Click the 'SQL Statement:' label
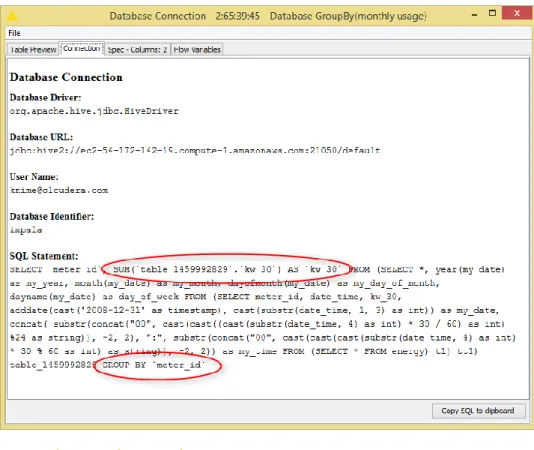The width and height of the screenshot is (534, 450). tap(44, 256)
